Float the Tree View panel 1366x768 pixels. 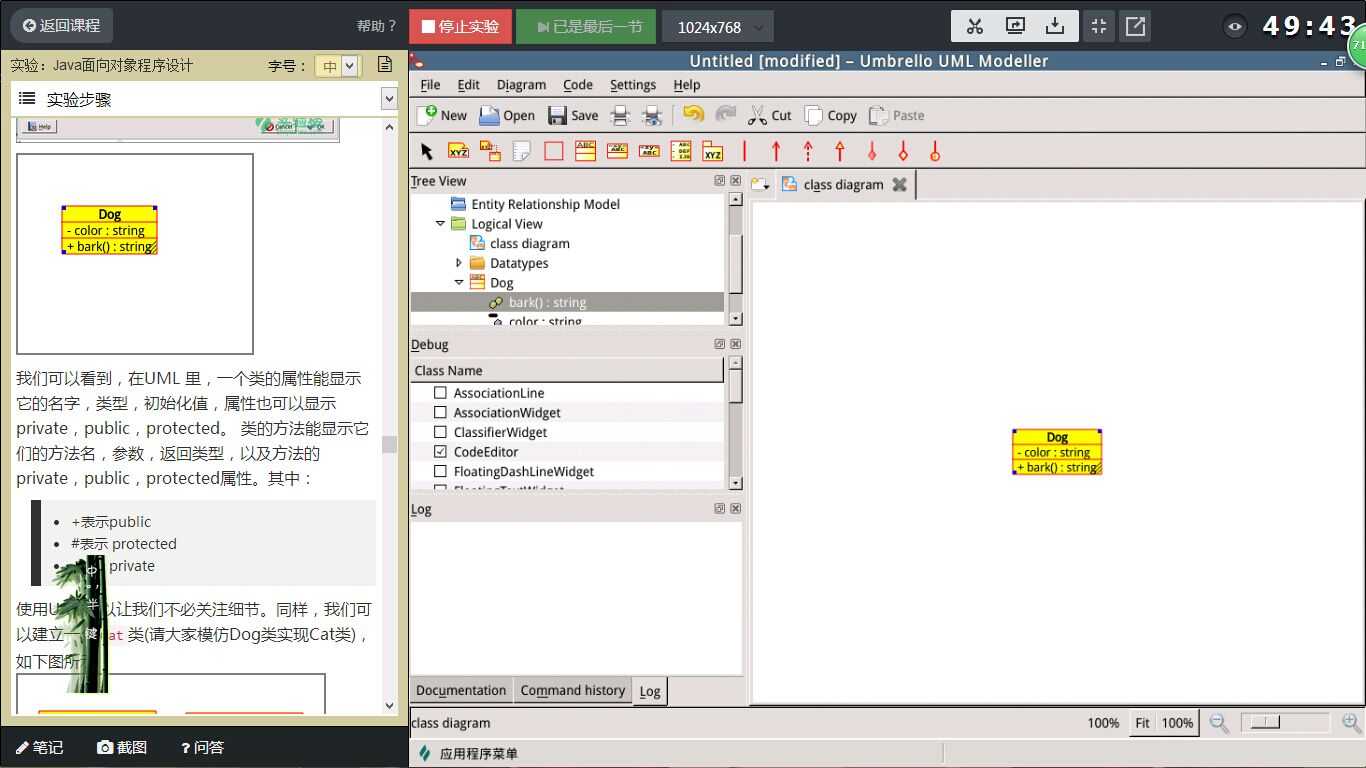[719, 181]
